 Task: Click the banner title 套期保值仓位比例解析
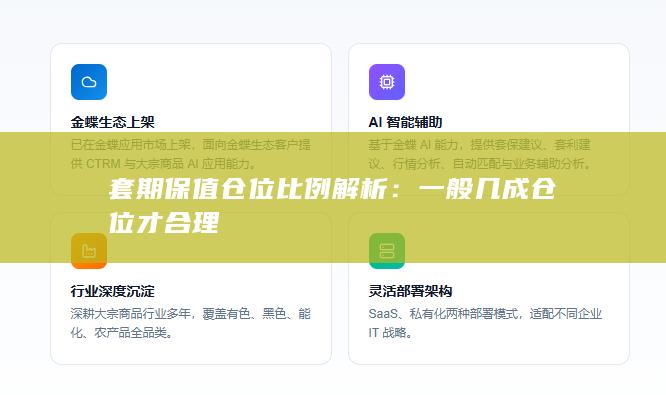coord(332,206)
